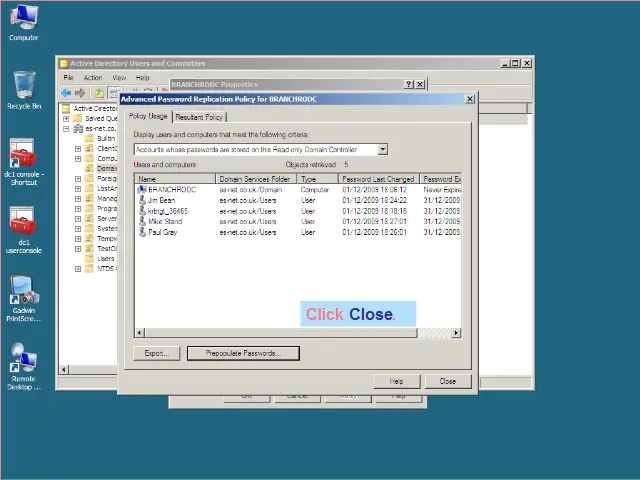Expand the System tree node
This screenshot has width=640, height=480.
point(78,229)
